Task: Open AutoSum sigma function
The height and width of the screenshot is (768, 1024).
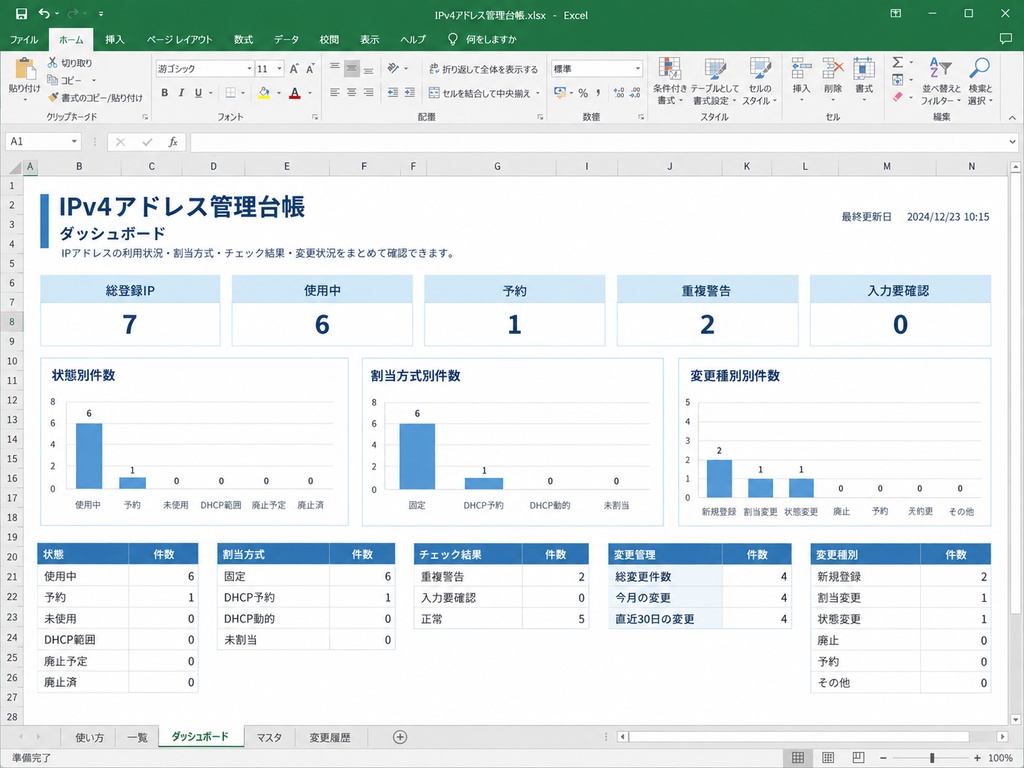Action: 898,62
